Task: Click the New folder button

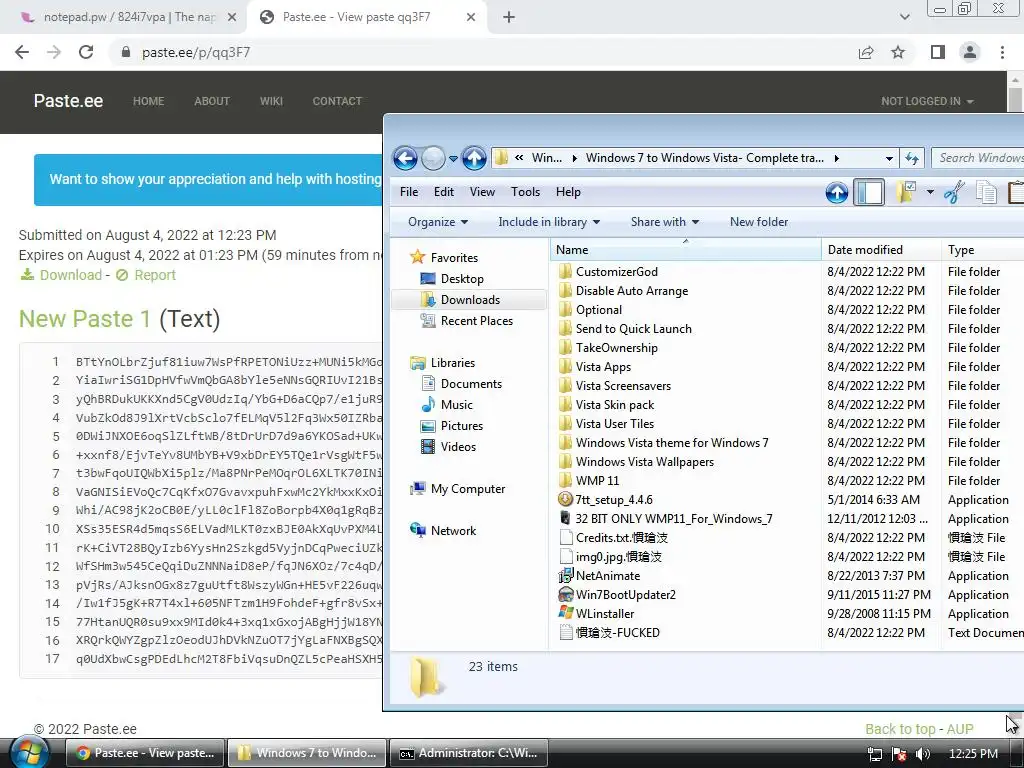Action: click(759, 222)
